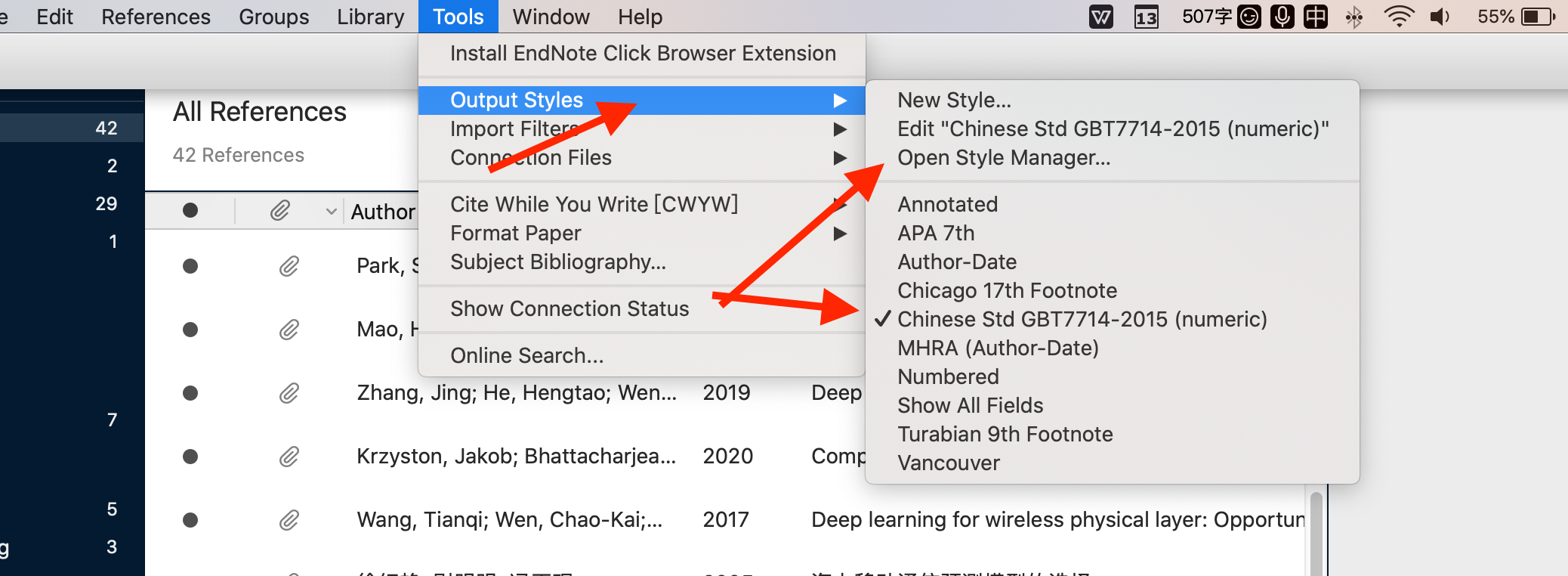The width and height of the screenshot is (1568, 576).
Task: Select the Annotated output style
Action: click(x=1112, y=204)
